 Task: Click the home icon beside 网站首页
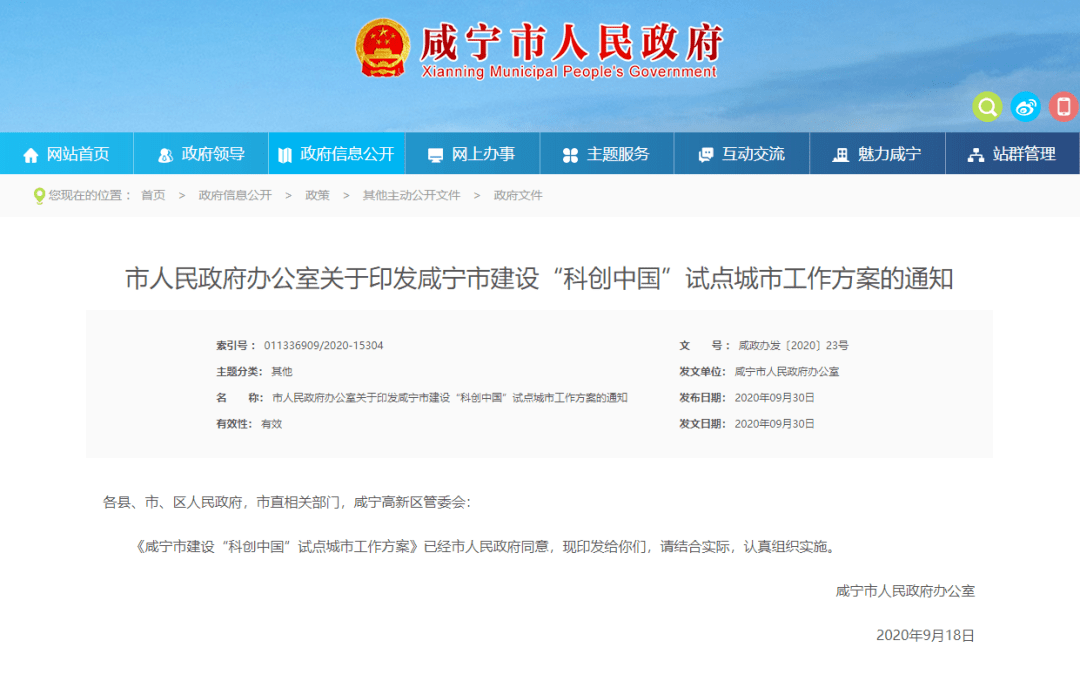click(30, 155)
